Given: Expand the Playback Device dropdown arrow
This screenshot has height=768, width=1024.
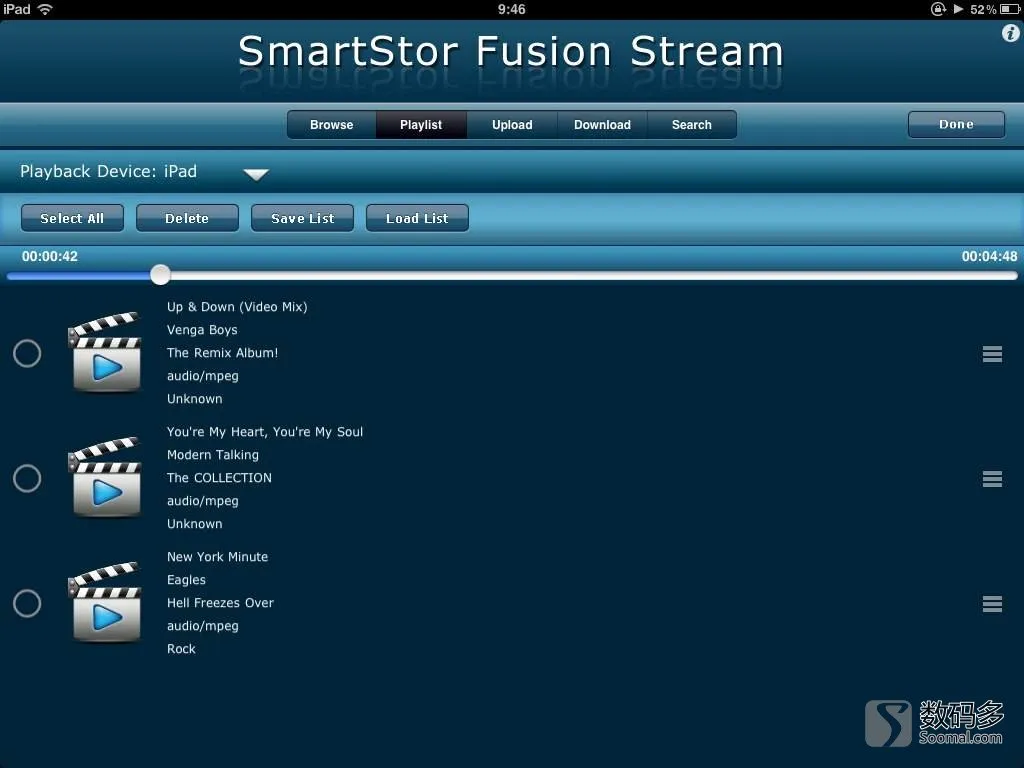Looking at the screenshot, I should pyautogui.click(x=256, y=174).
